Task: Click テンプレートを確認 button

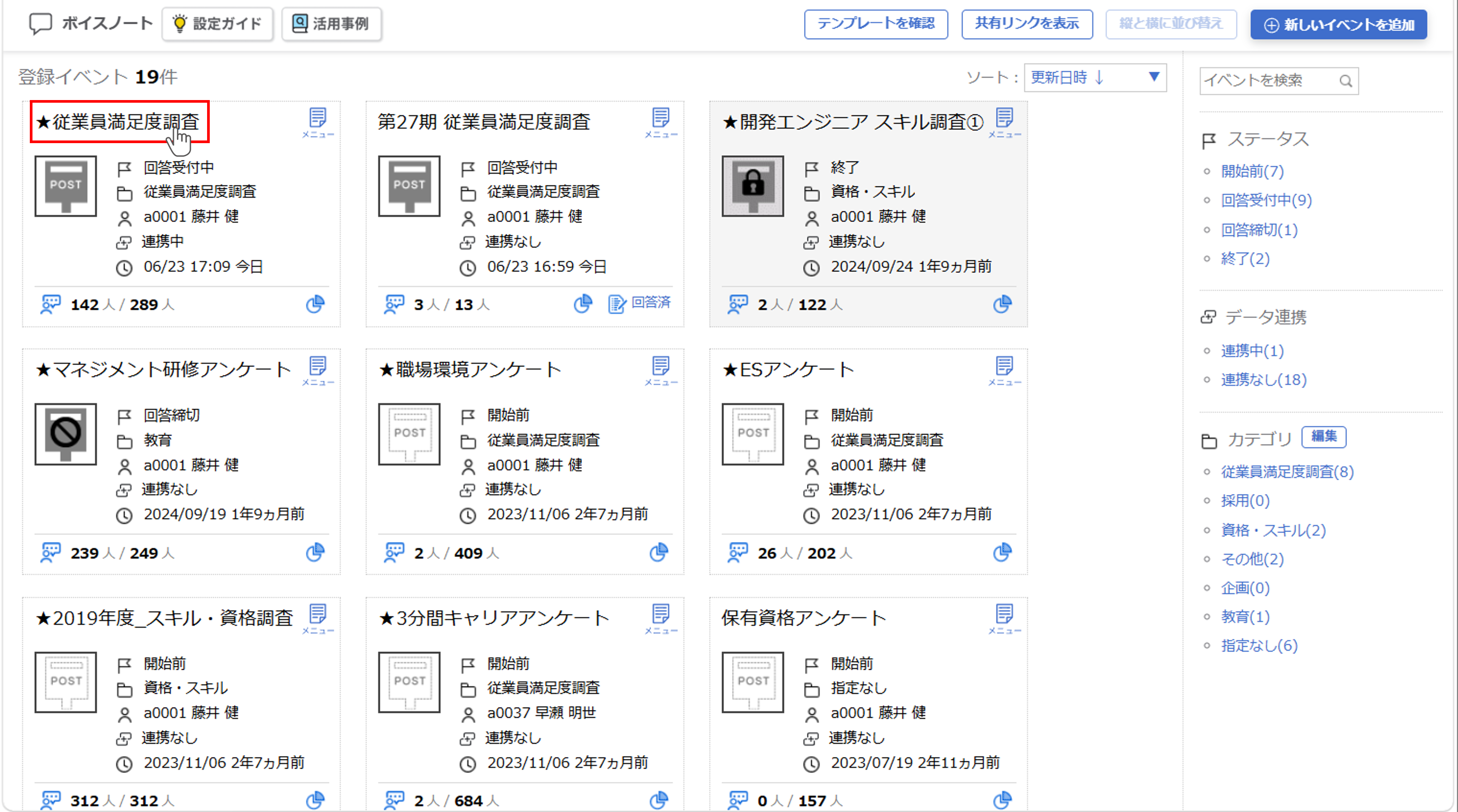Action: [875, 24]
